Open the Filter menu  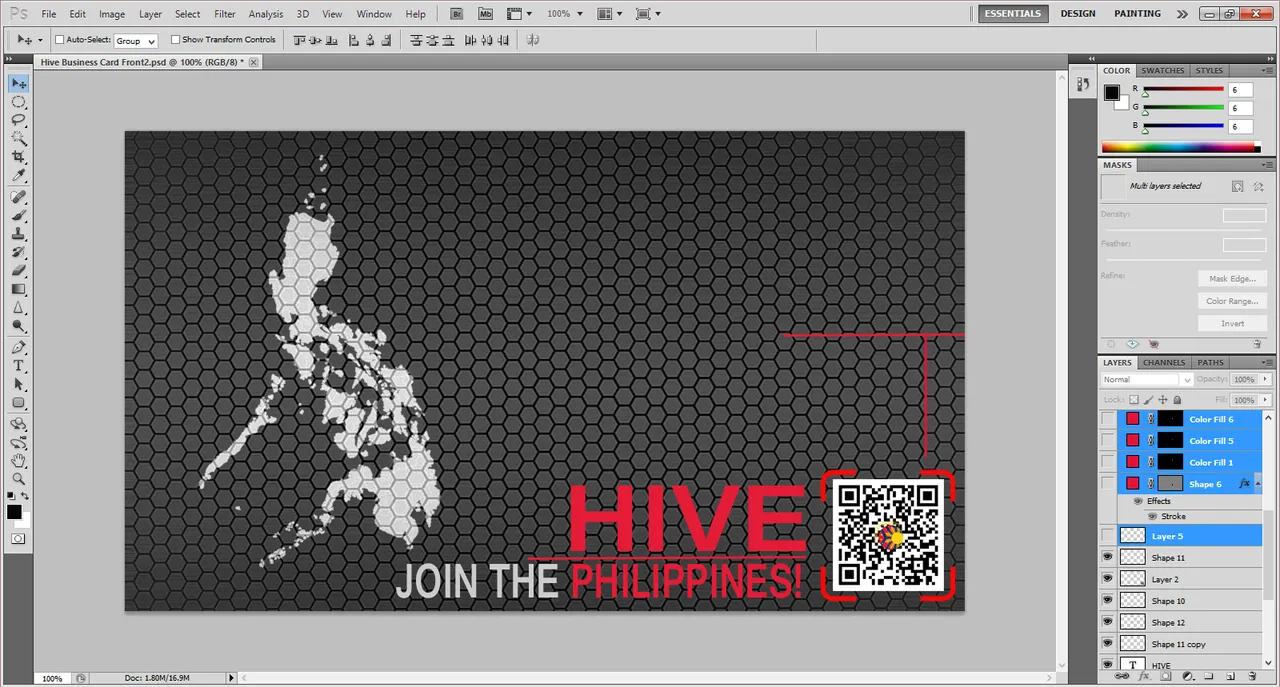click(225, 14)
